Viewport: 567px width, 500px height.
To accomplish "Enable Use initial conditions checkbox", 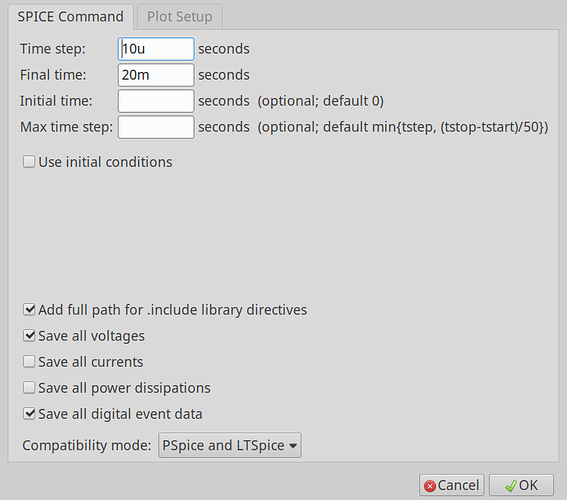I will pos(29,162).
